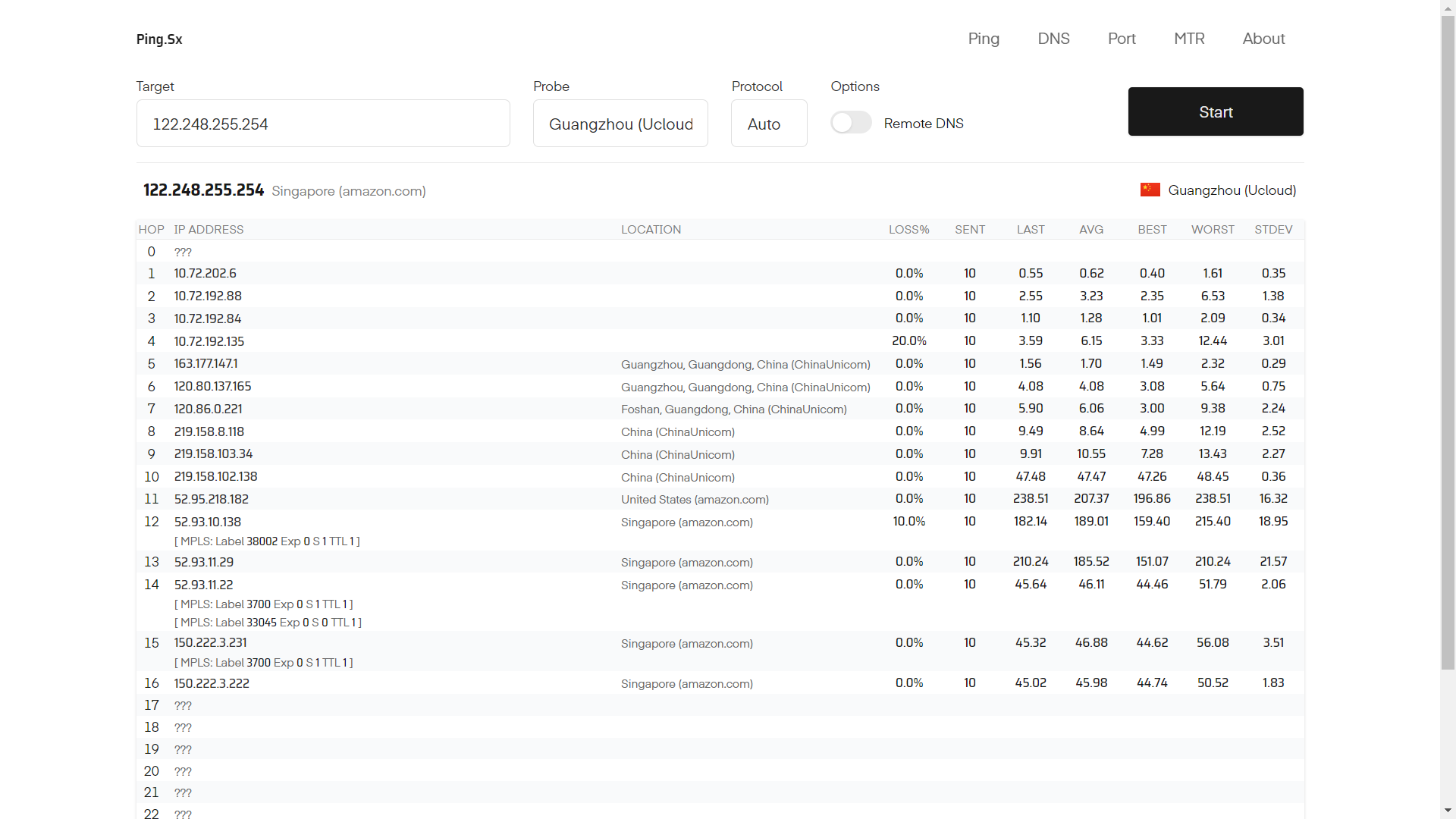Toggle the Remote DNS switch
The width and height of the screenshot is (1456, 819).
pyautogui.click(x=851, y=123)
